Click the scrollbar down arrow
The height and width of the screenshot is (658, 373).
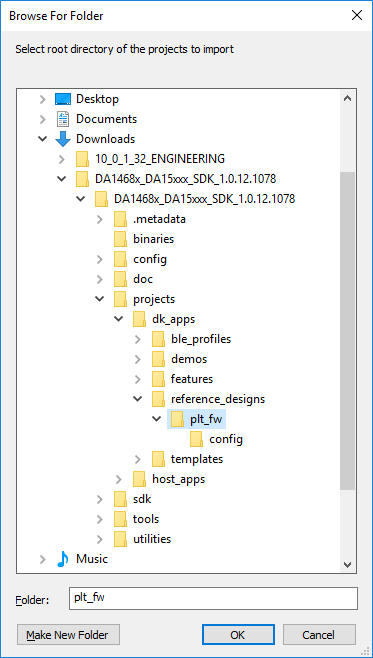pos(347,564)
